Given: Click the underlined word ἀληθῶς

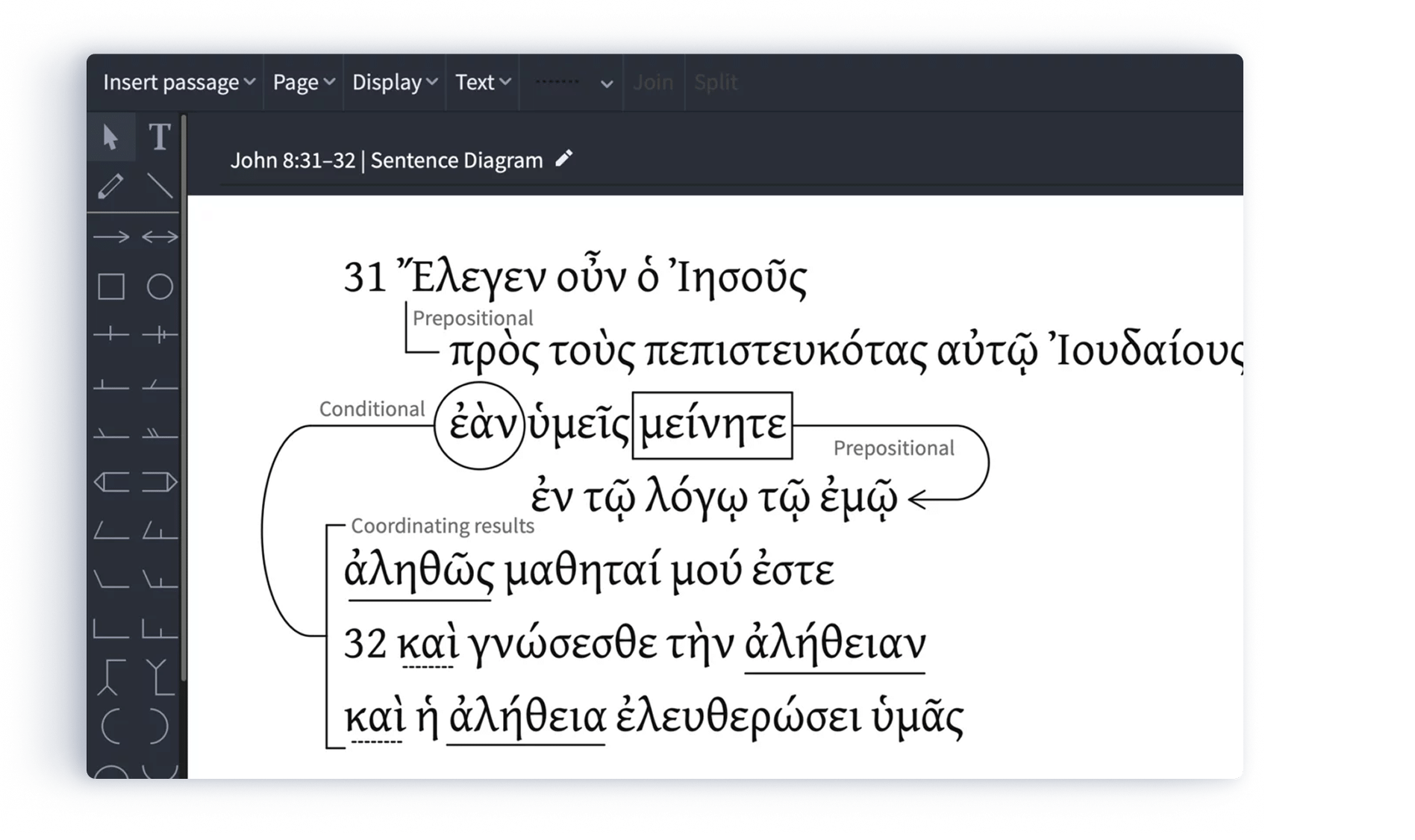Looking at the screenshot, I should click(x=419, y=571).
